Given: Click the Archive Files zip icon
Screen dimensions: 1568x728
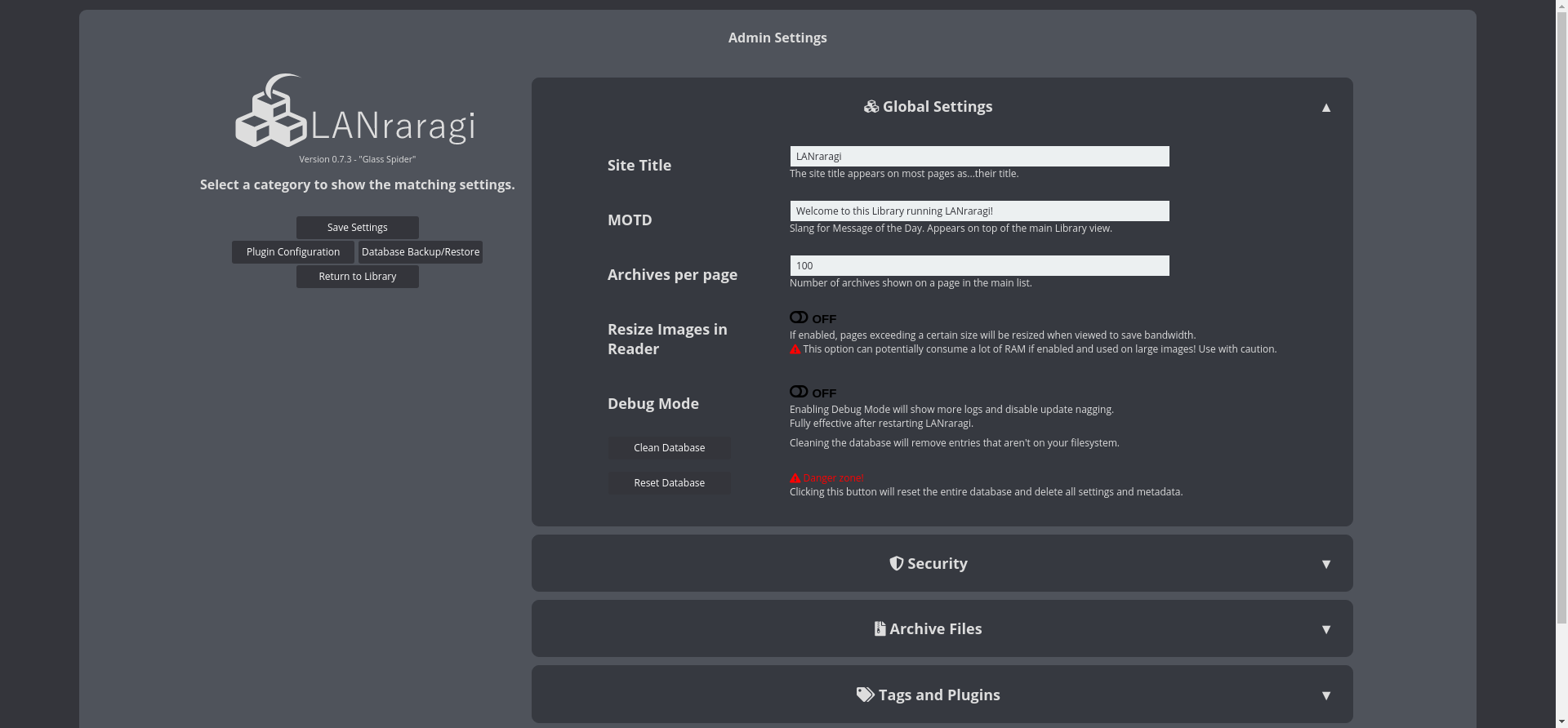Looking at the screenshot, I should pos(880,628).
